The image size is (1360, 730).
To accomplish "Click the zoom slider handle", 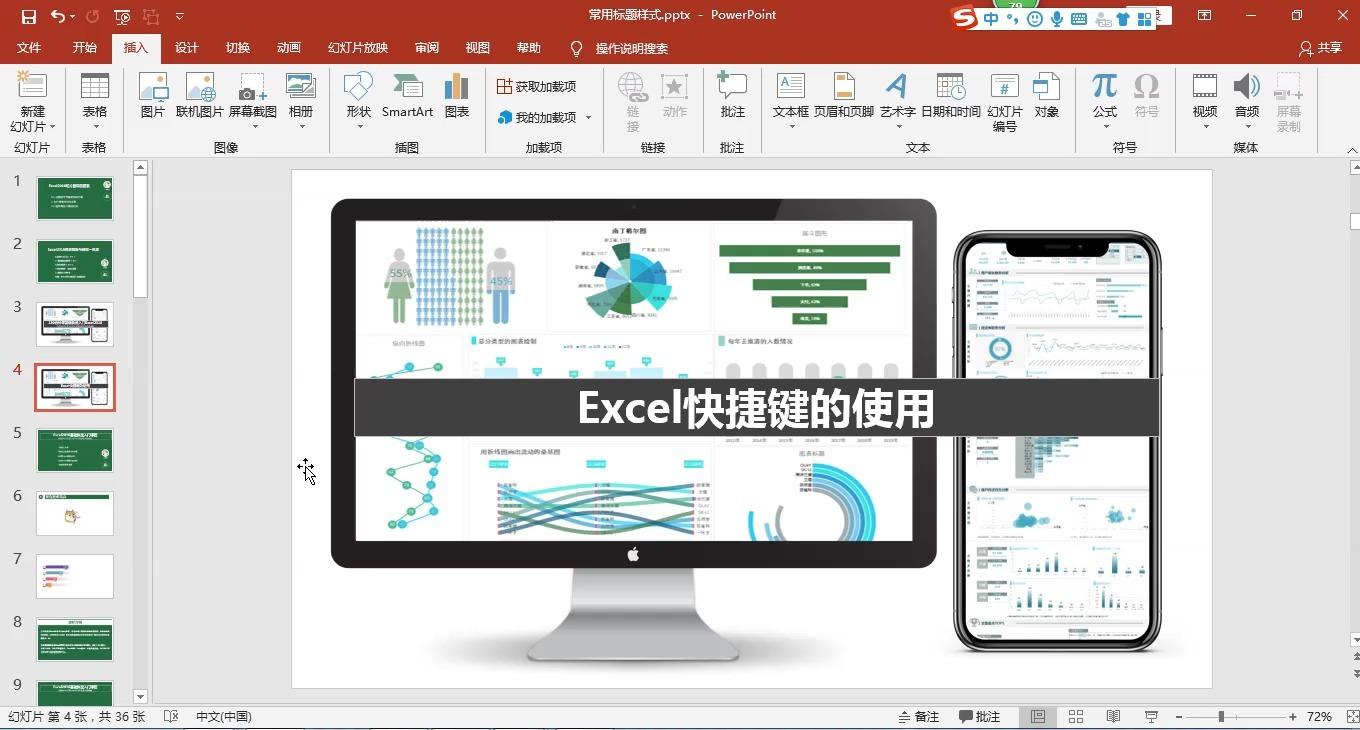I will [x=1221, y=717].
